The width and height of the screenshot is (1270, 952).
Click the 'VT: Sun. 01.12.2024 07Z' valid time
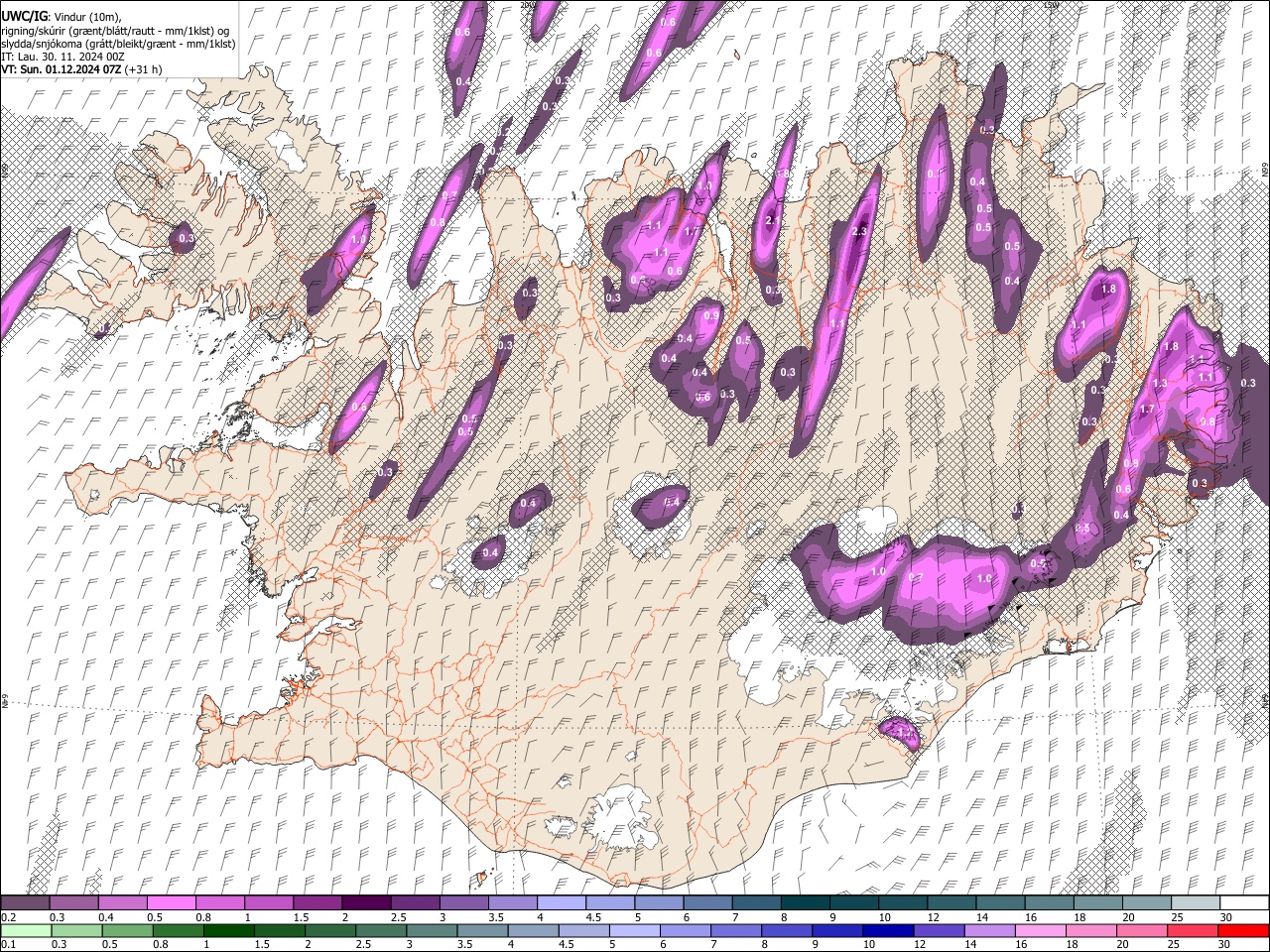pos(62,70)
